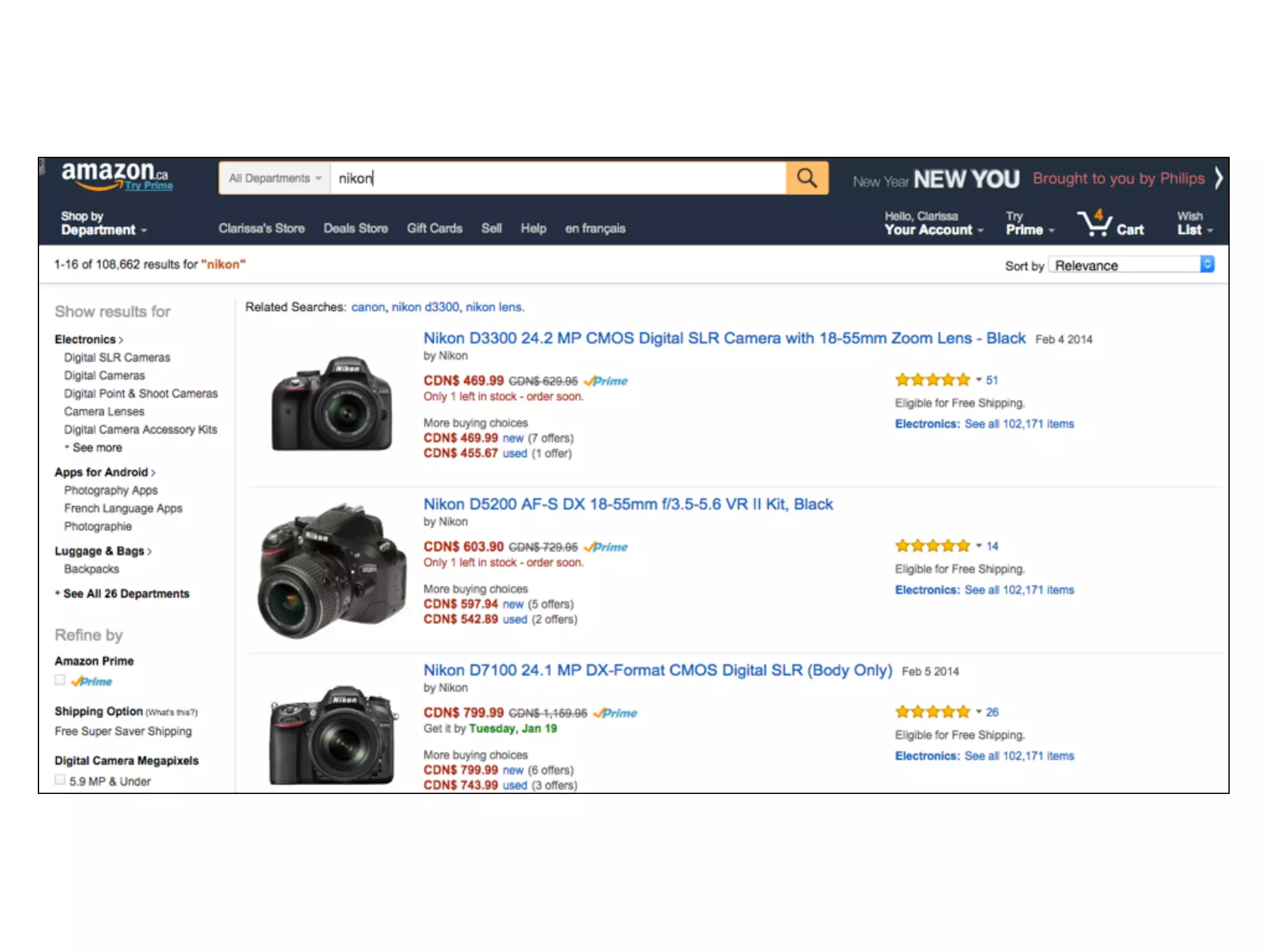Open the Nikon D7100 camera thumbnail
Screen dimensions: 1270x952
(332, 734)
